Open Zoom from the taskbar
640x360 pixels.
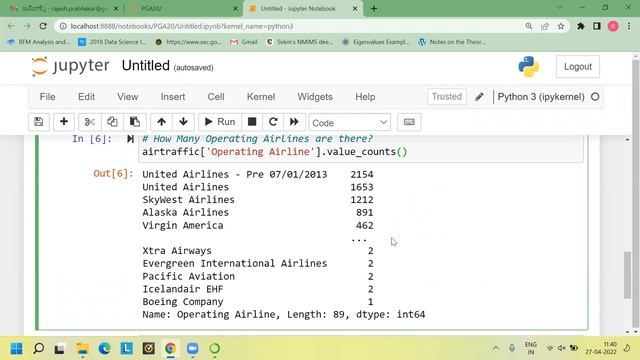click(192, 349)
